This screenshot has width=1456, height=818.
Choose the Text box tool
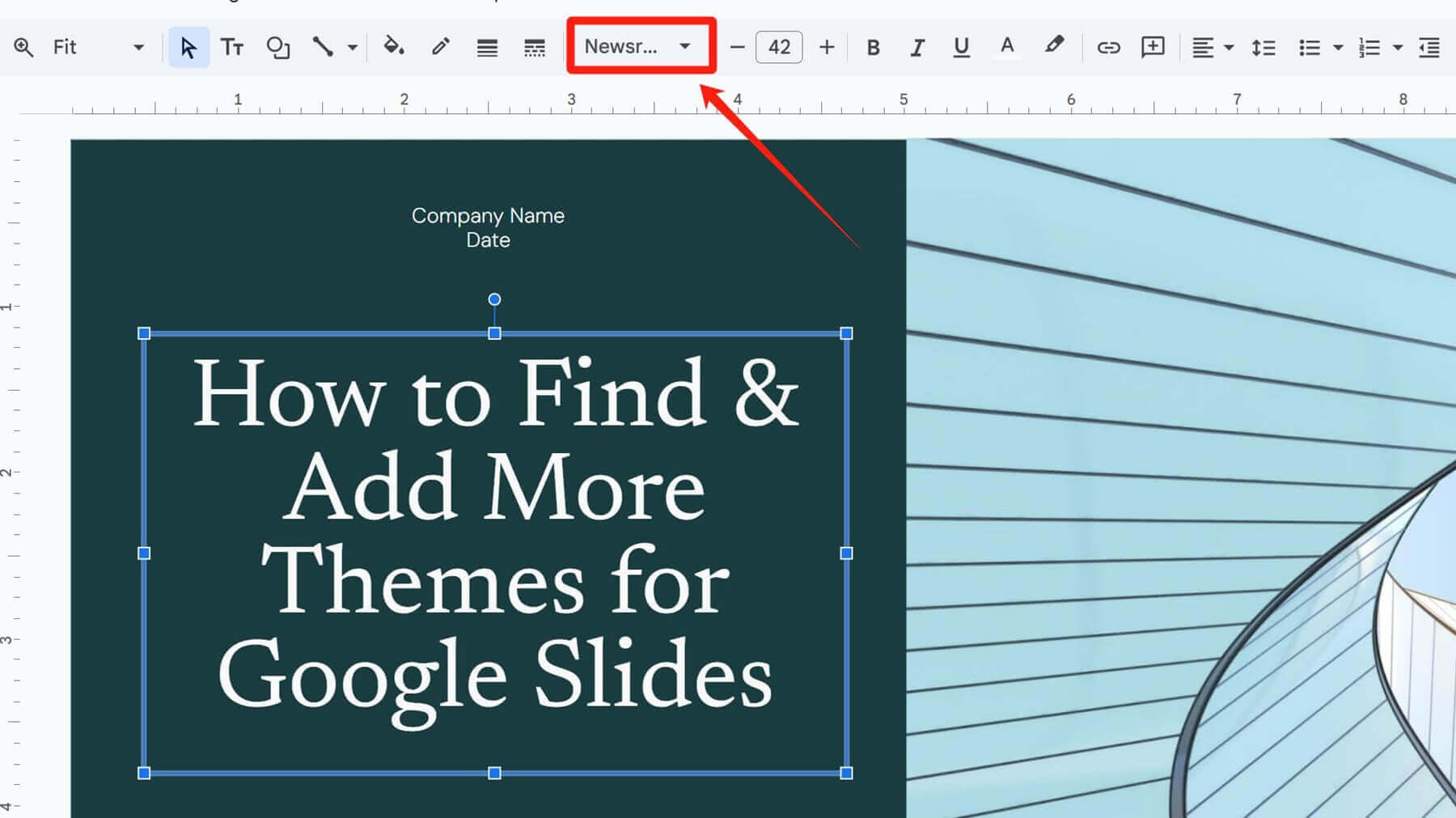(232, 47)
